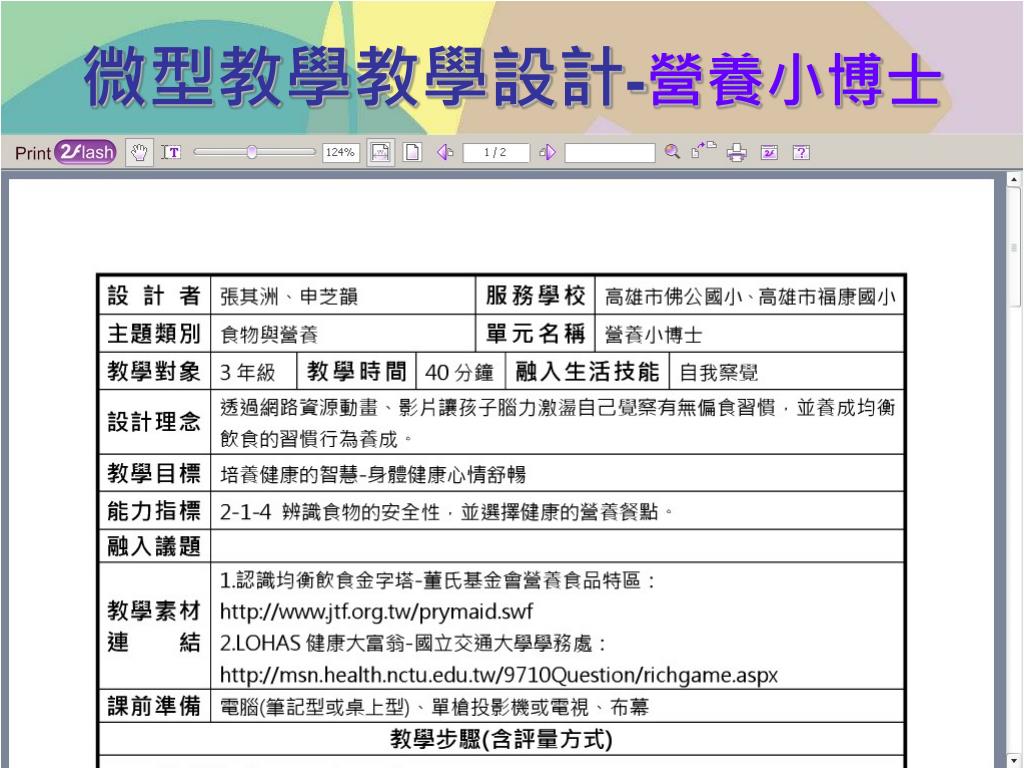Click the URL http://www.jtf.org.tw/prymaid.swf
Image resolution: width=1024 pixels, height=768 pixels.
[x=376, y=612]
